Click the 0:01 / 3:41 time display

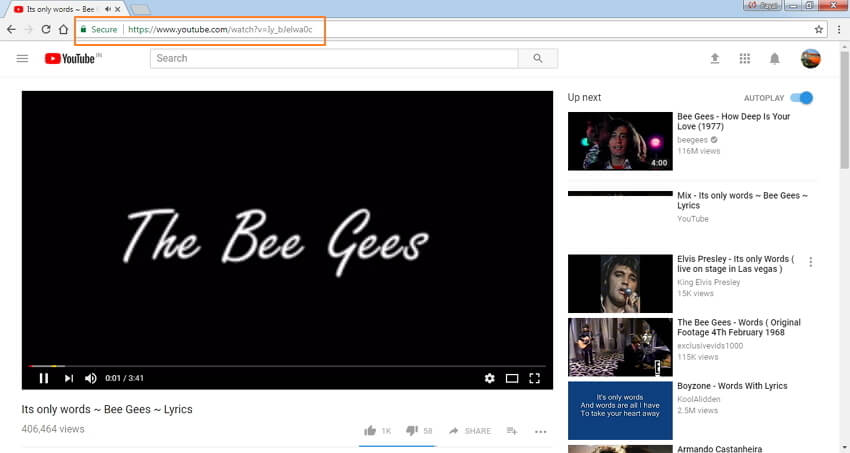pos(124,378)
